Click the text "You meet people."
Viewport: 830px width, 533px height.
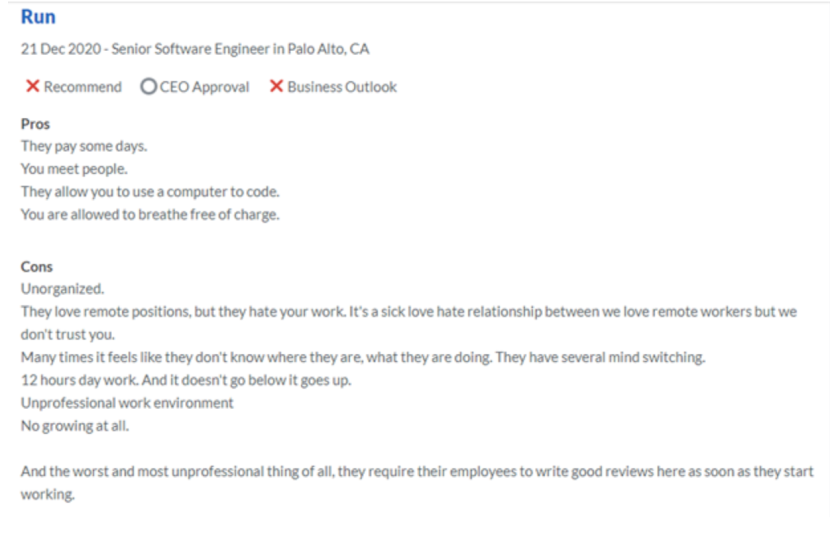(x=74, y=169)
